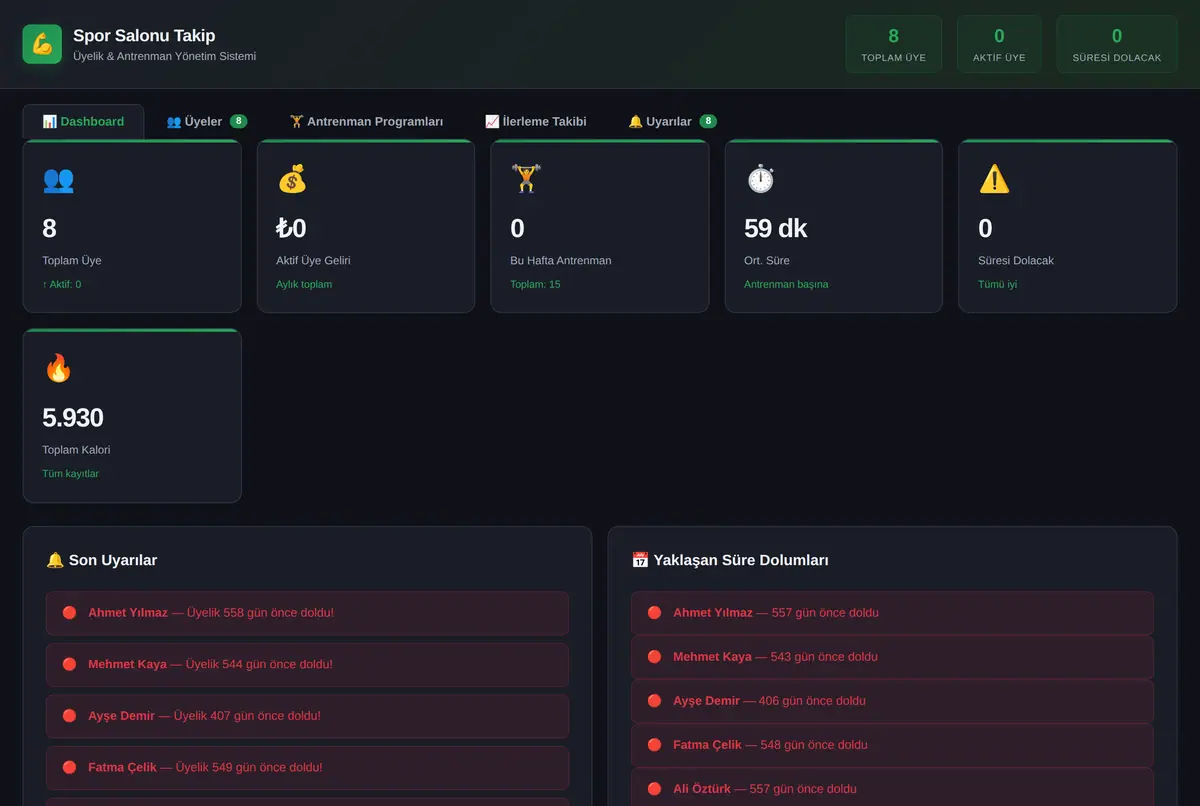Viewport: 1200px width, 806px height.
Task: Switch to the Dashboard tab
Action: point(83,122)
